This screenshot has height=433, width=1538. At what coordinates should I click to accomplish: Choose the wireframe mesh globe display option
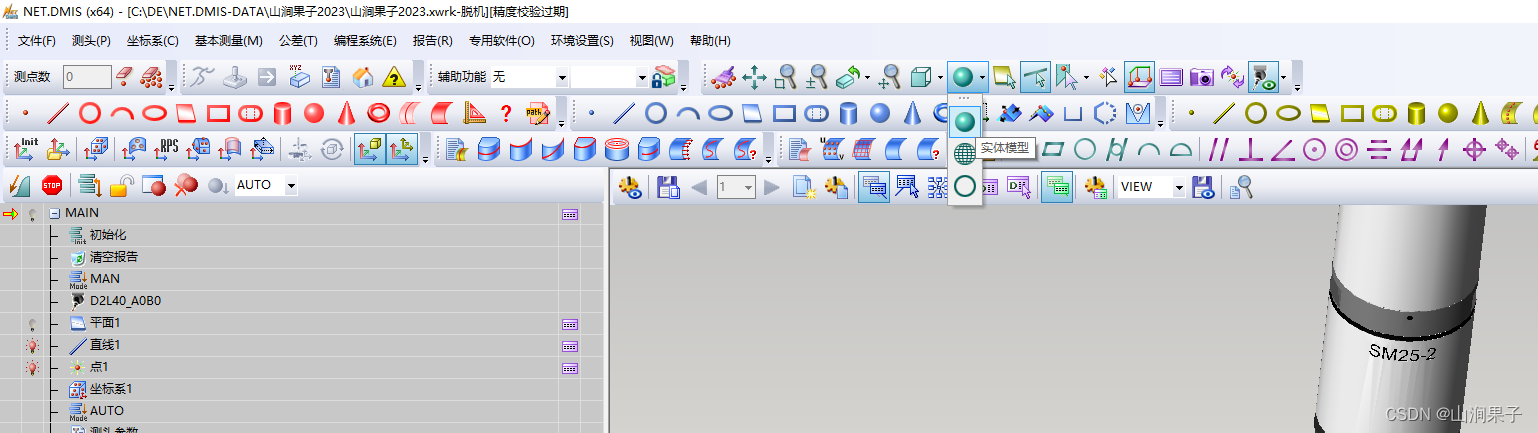[964, 154]
